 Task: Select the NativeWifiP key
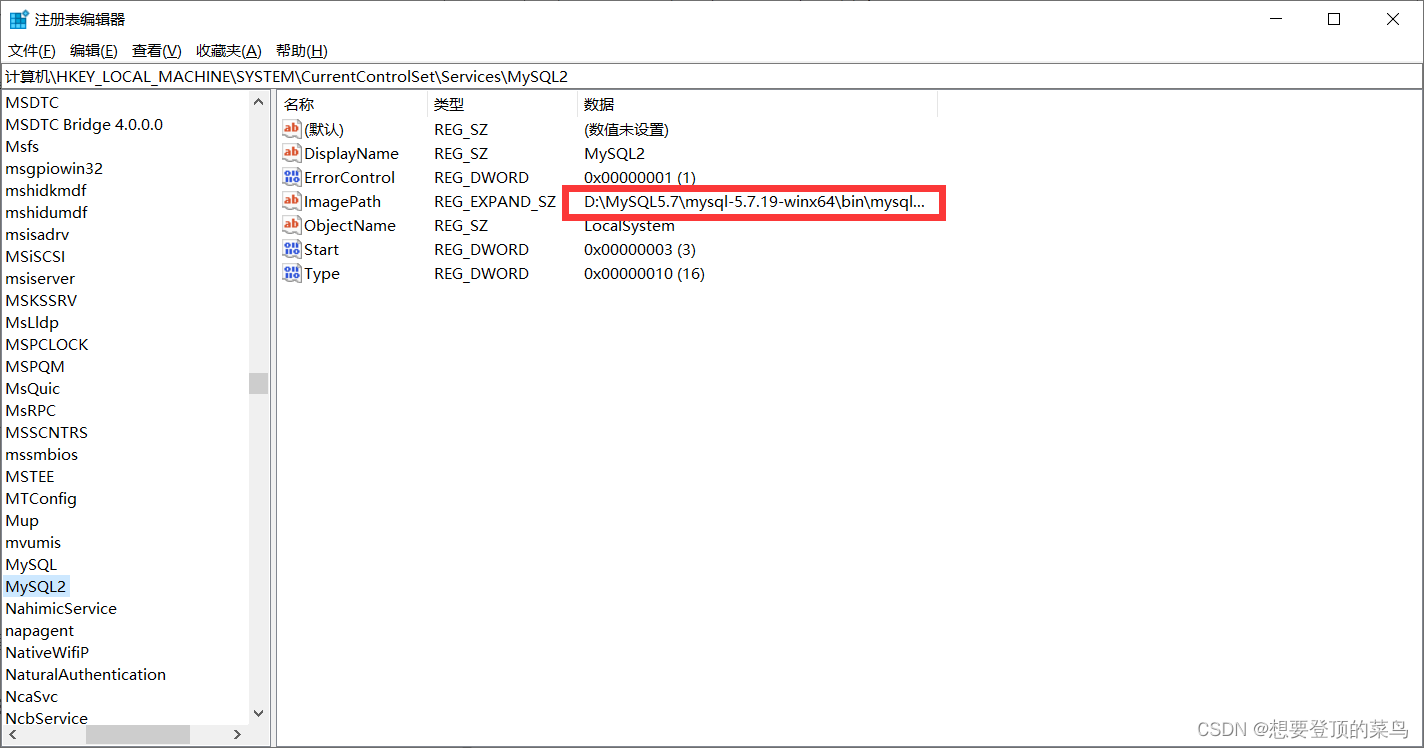tap(47, 652)
